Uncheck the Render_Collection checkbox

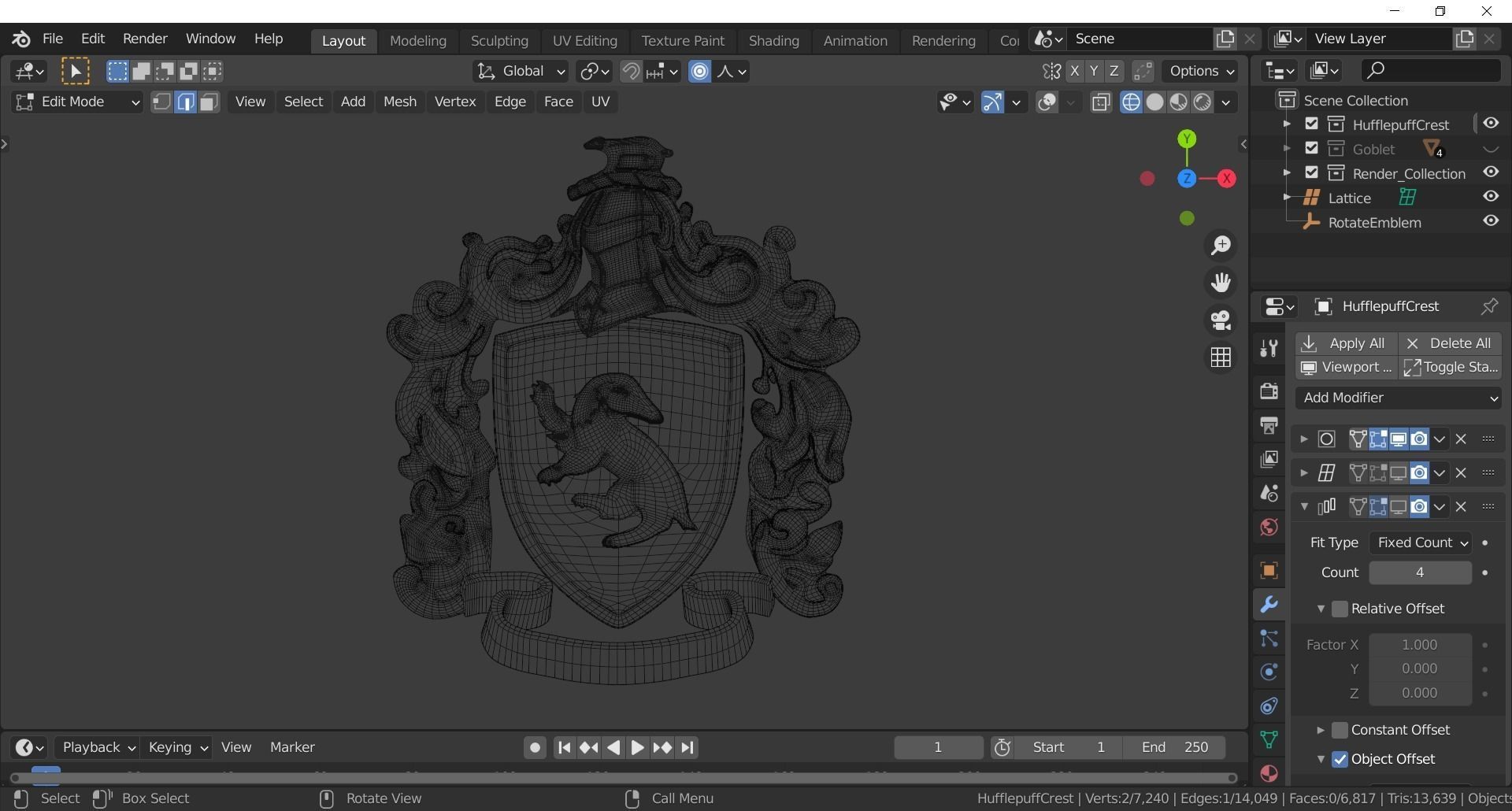[x=1311, y=173]
